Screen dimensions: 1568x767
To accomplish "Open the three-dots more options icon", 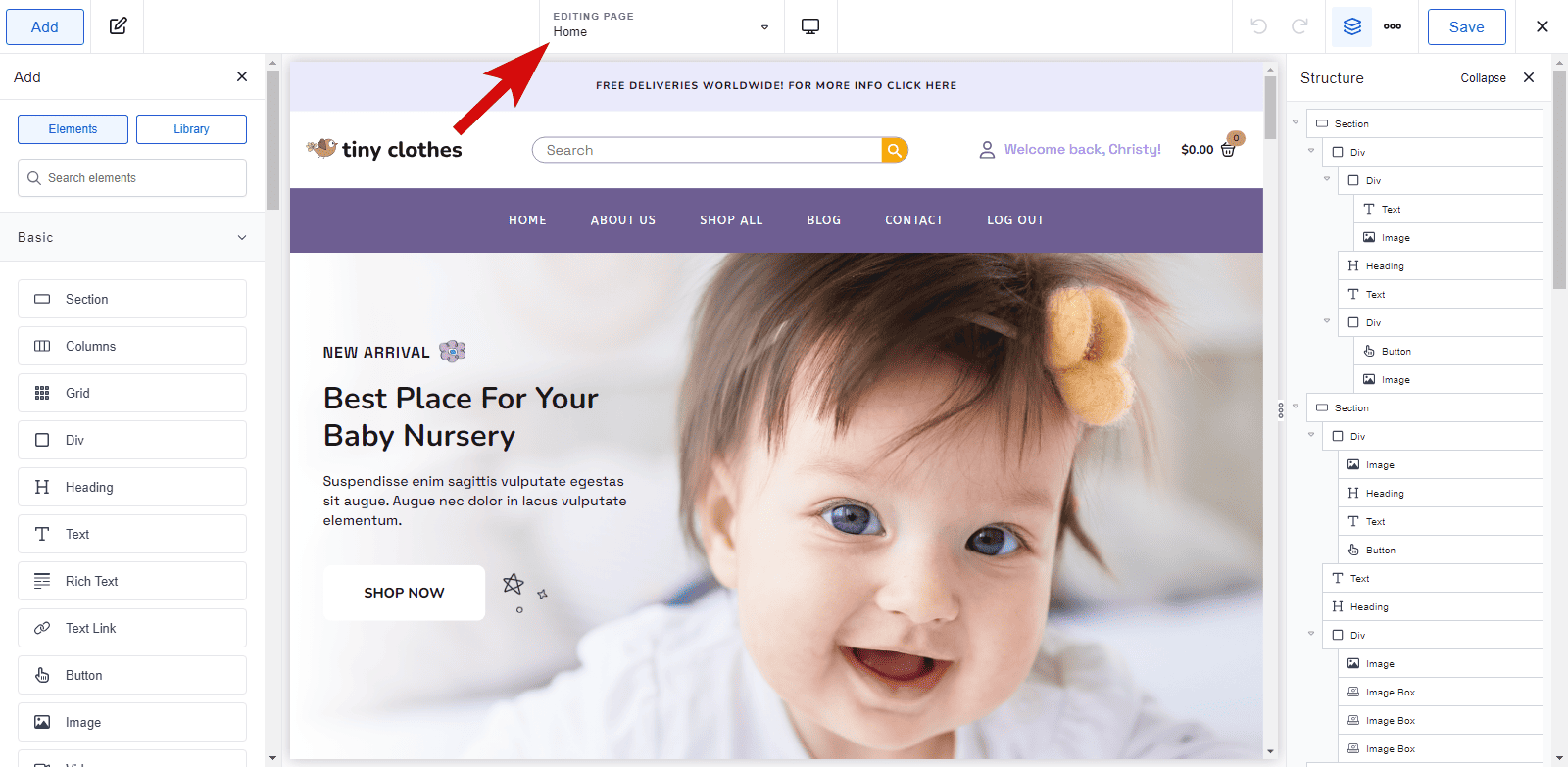I will point(1393,26).
